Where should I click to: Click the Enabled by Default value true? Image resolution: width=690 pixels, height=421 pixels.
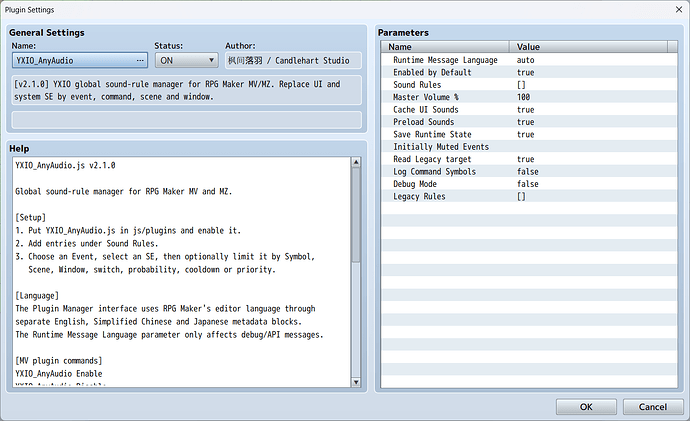[525, 72]
